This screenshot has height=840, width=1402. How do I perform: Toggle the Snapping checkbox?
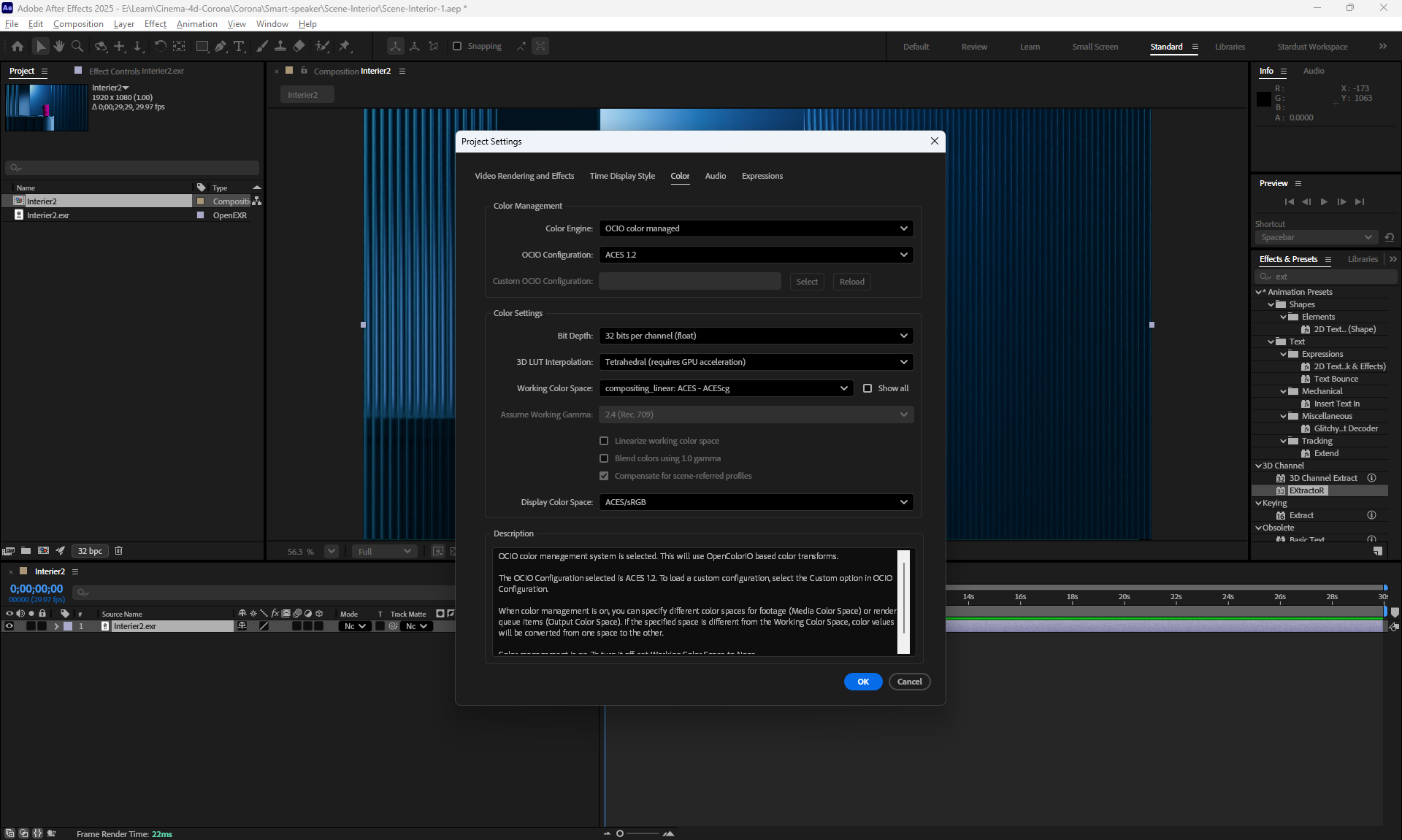tap(457, 46)
